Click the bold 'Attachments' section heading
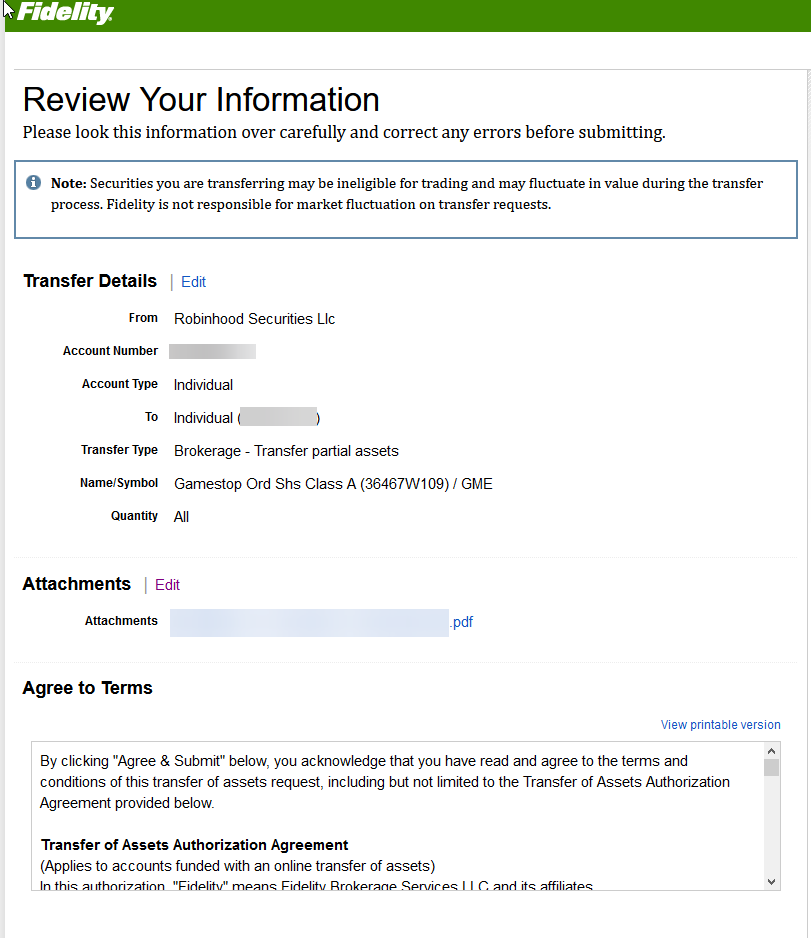The height and width of the screenshot is (938, 811). [x=77, y=584]
